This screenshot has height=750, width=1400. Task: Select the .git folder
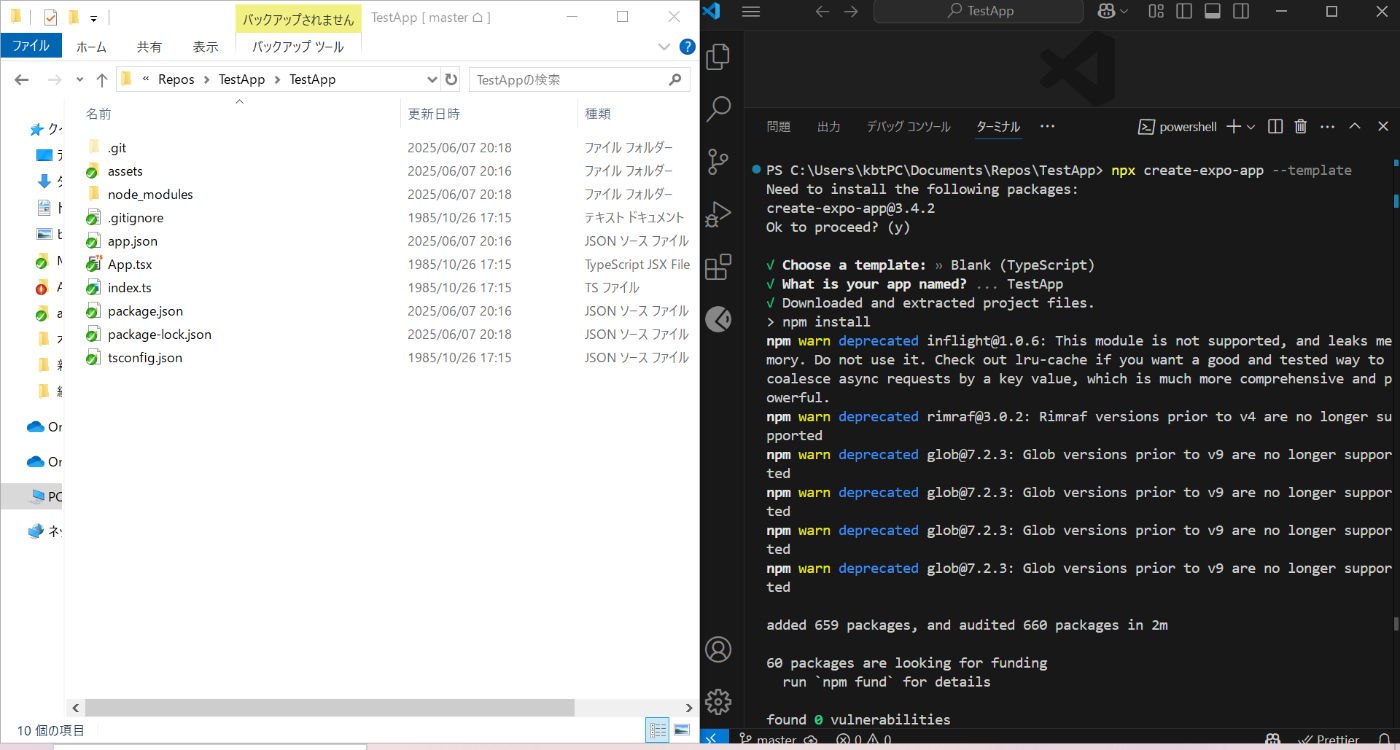pos(117,148)
